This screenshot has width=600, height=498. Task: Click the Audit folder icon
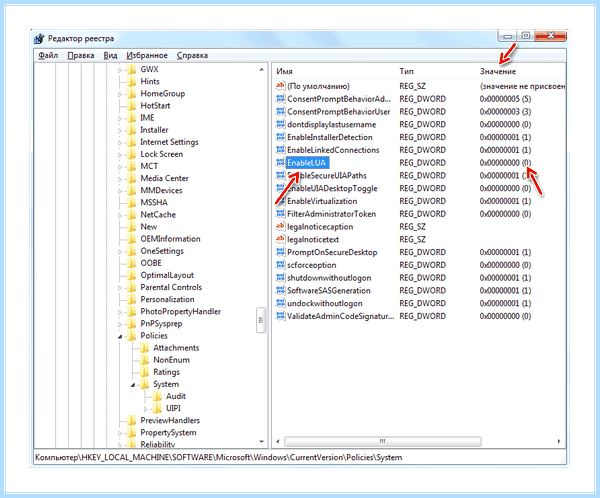point(157,396)
